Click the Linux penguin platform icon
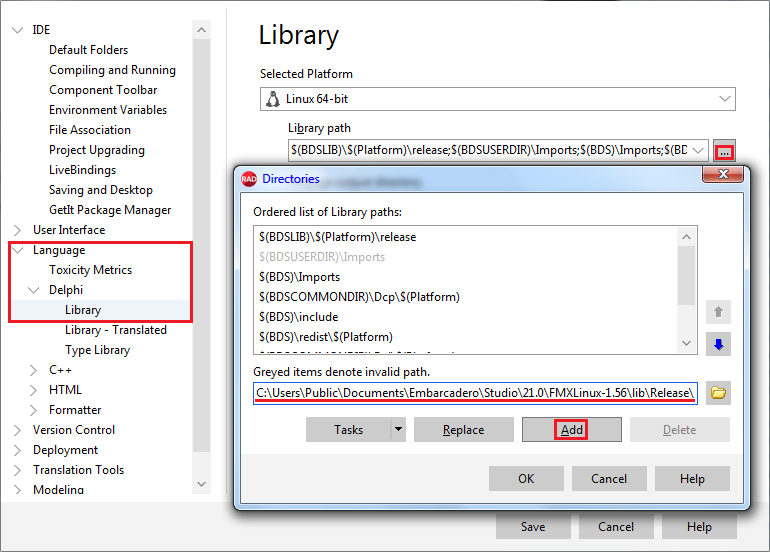The height and width of the screenshot is (552, 770). coord(273,99)
